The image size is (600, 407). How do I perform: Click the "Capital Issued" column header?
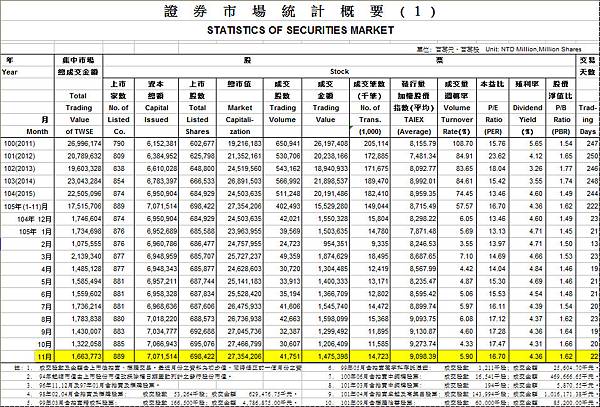(157, 114)
